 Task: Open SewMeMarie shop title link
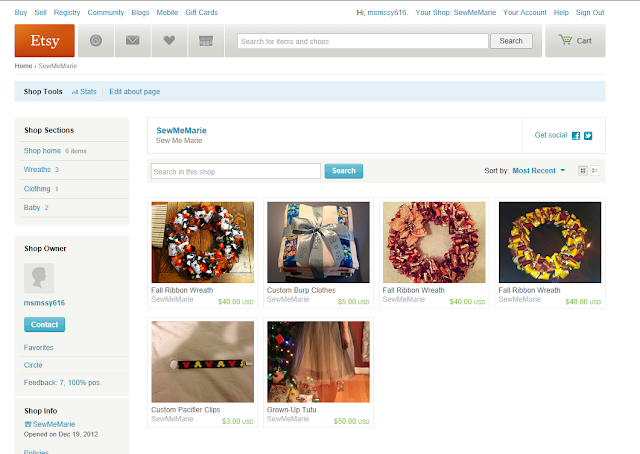[x=181, y=130]
